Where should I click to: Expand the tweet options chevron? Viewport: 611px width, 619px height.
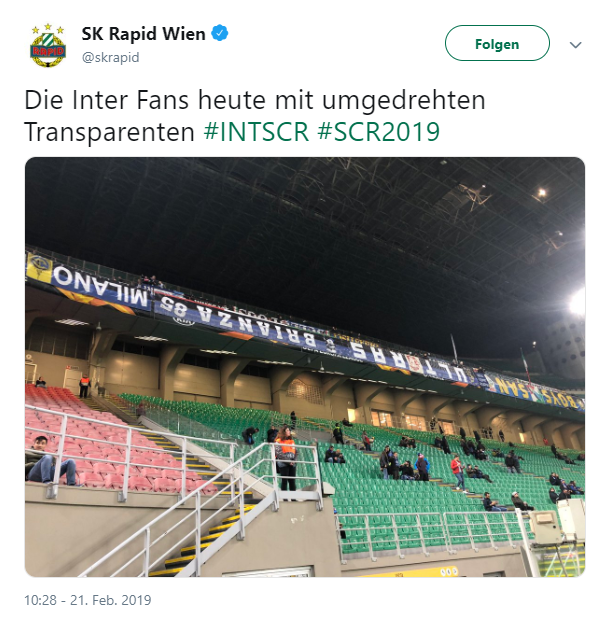575,45
